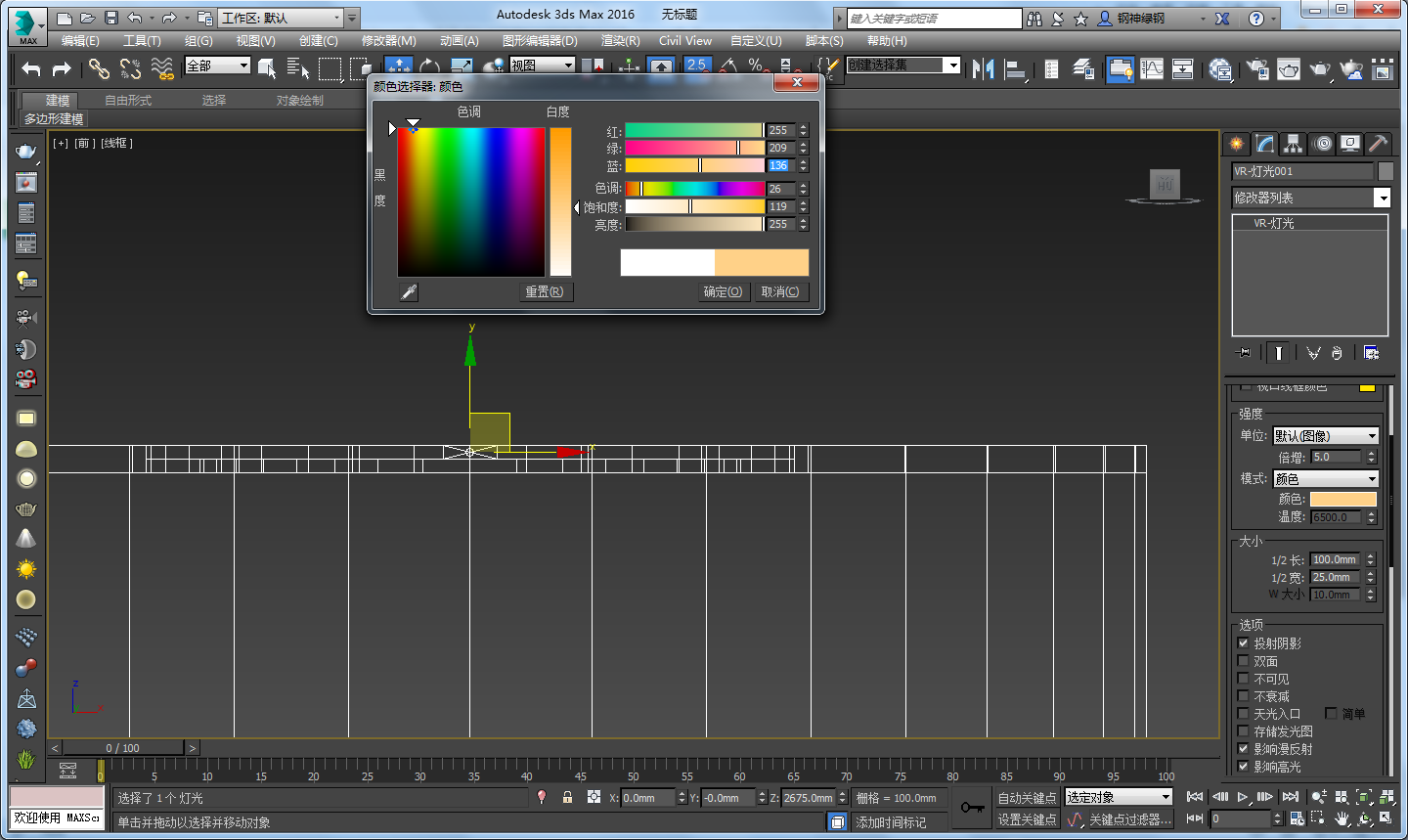Enable the 不可见 checkbox
1408x840 pixels.
1244,679
